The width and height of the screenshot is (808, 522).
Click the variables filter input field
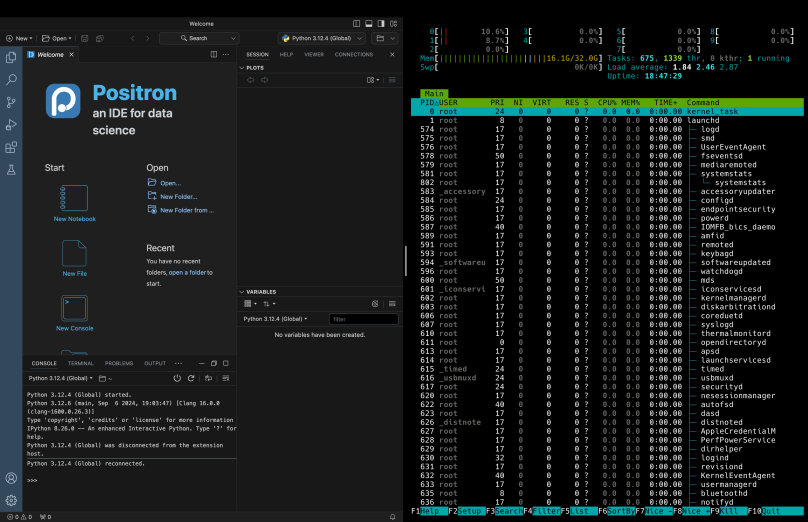tap(364, 319)
